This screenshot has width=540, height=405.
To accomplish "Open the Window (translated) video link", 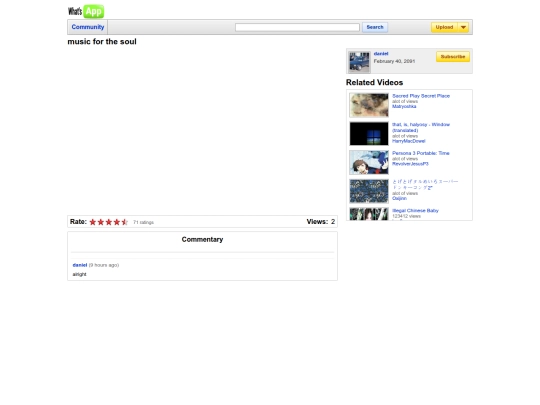I will 421,127.
